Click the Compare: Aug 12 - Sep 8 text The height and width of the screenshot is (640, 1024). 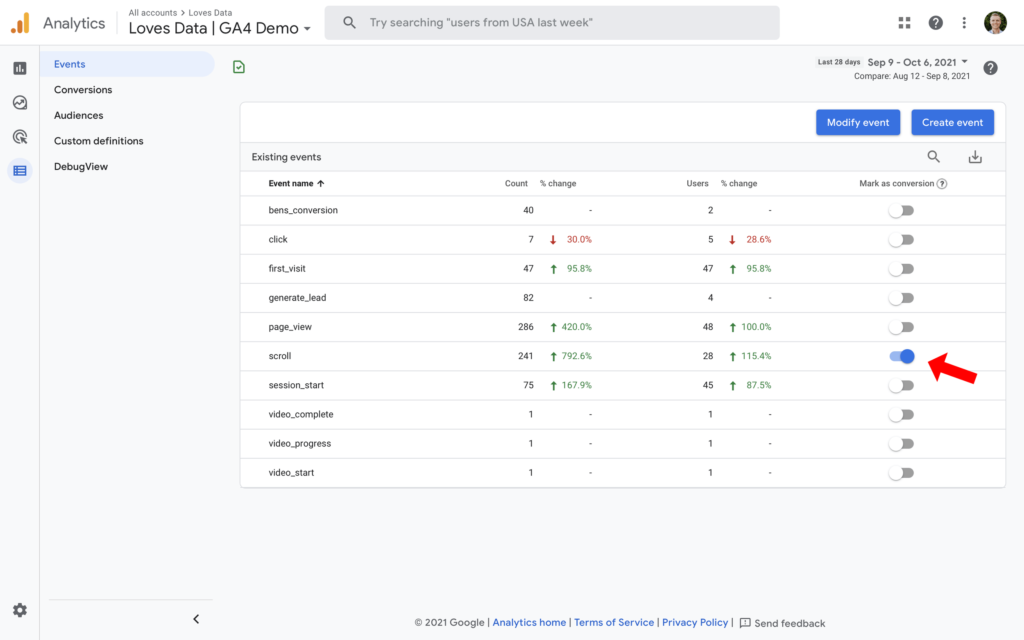pyautogui.click(x=912, y=76)
